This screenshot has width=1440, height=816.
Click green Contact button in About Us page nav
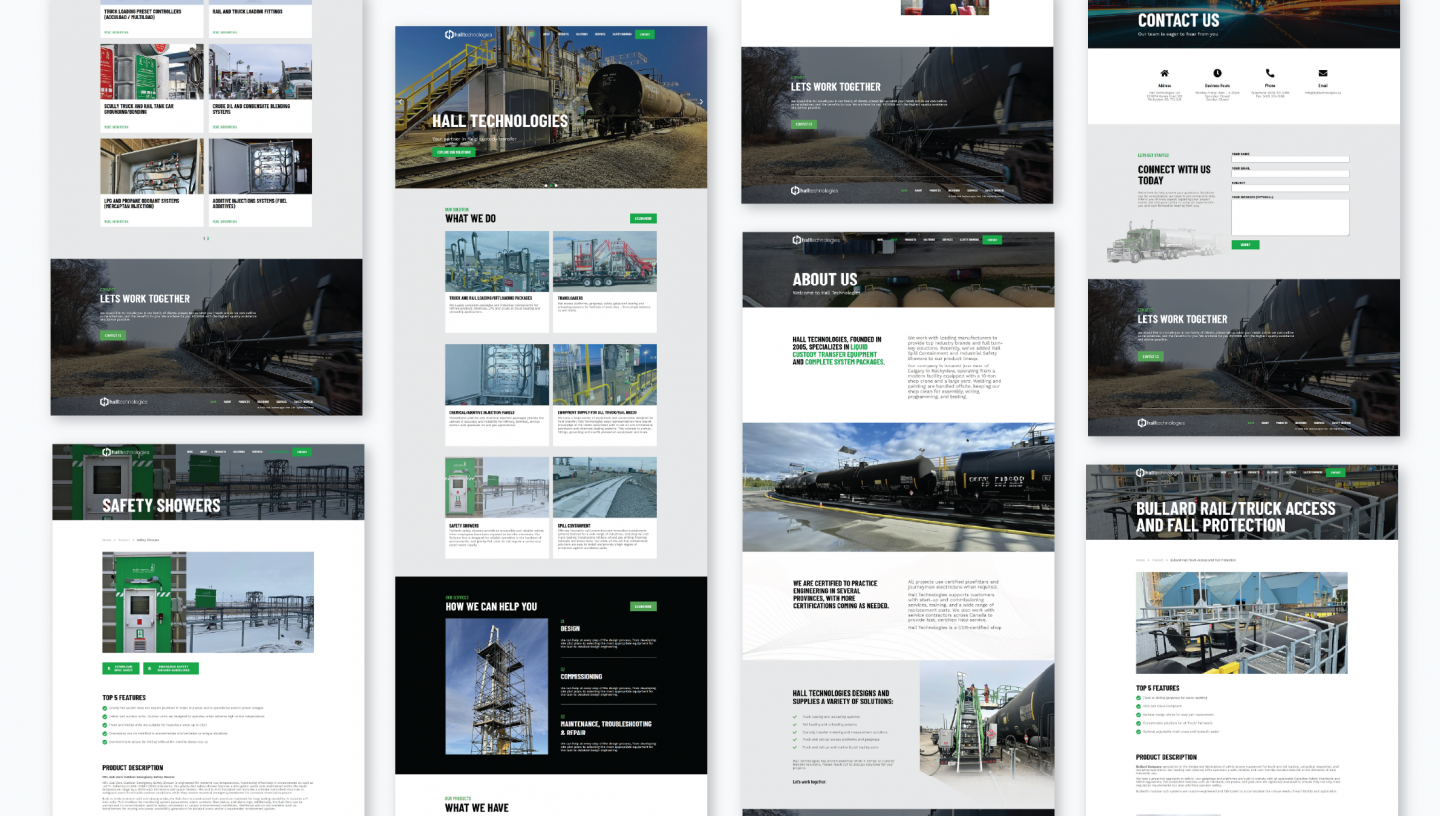pos(992,240)
